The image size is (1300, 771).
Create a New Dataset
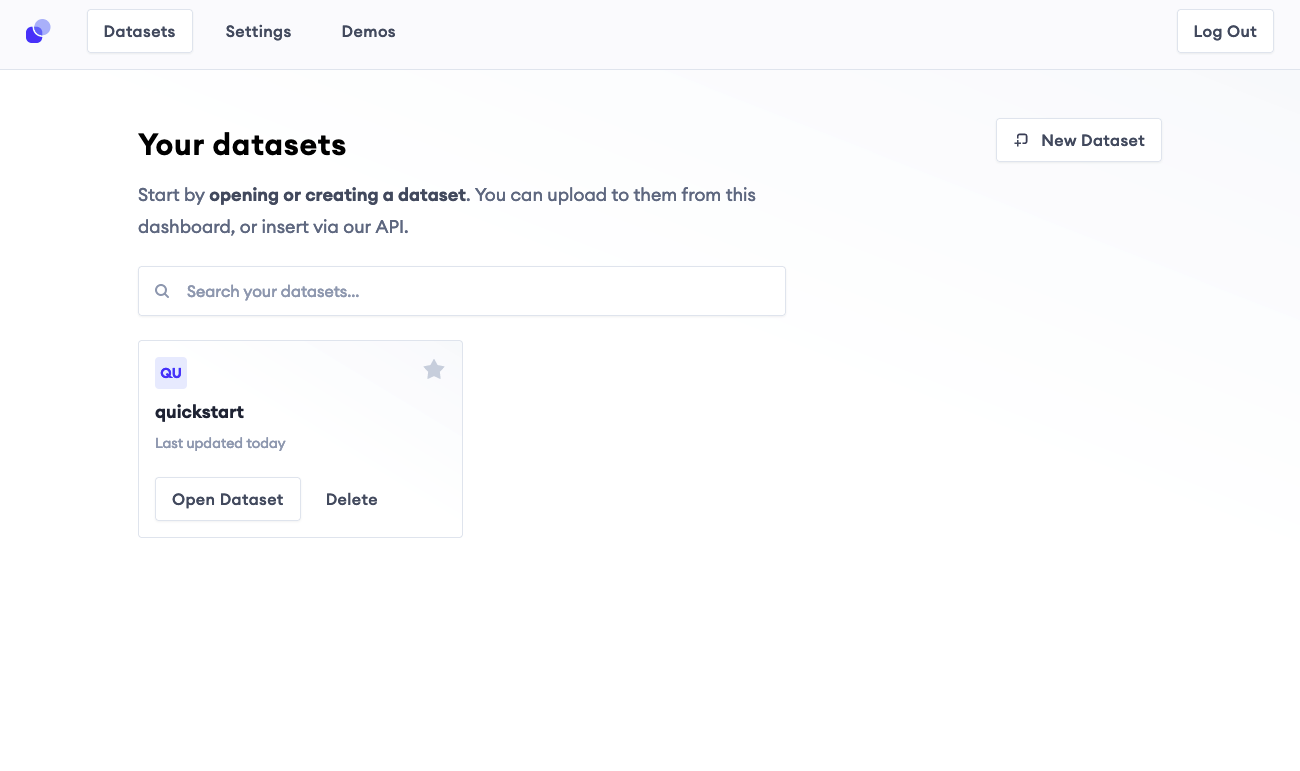[x=1079, y=140]
